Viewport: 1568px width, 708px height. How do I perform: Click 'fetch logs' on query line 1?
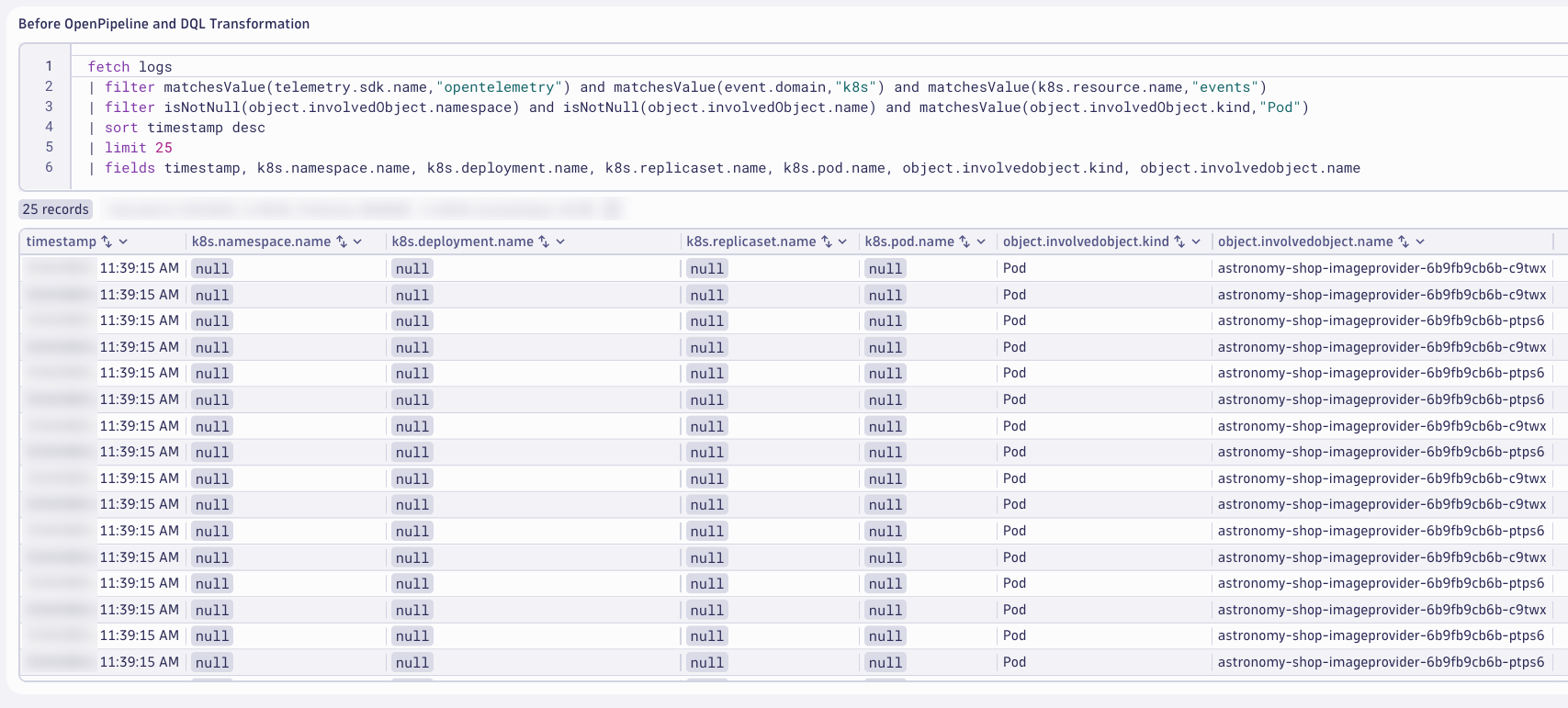(x=130, y=67)
